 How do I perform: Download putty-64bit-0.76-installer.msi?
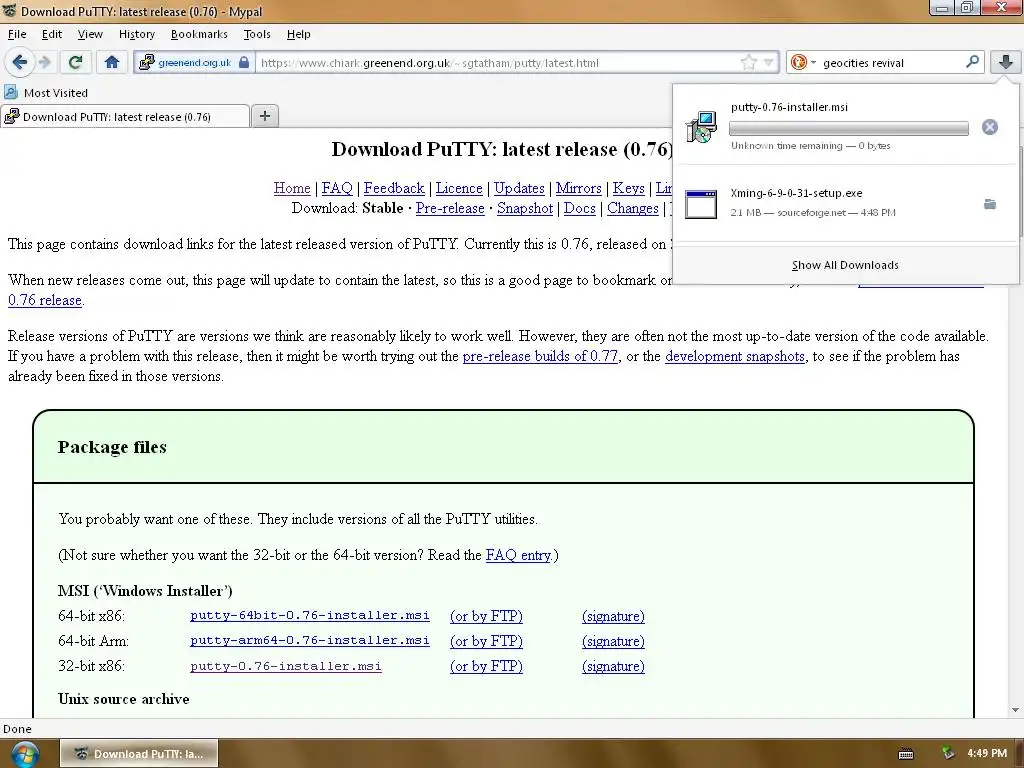(x=310, y=615)
